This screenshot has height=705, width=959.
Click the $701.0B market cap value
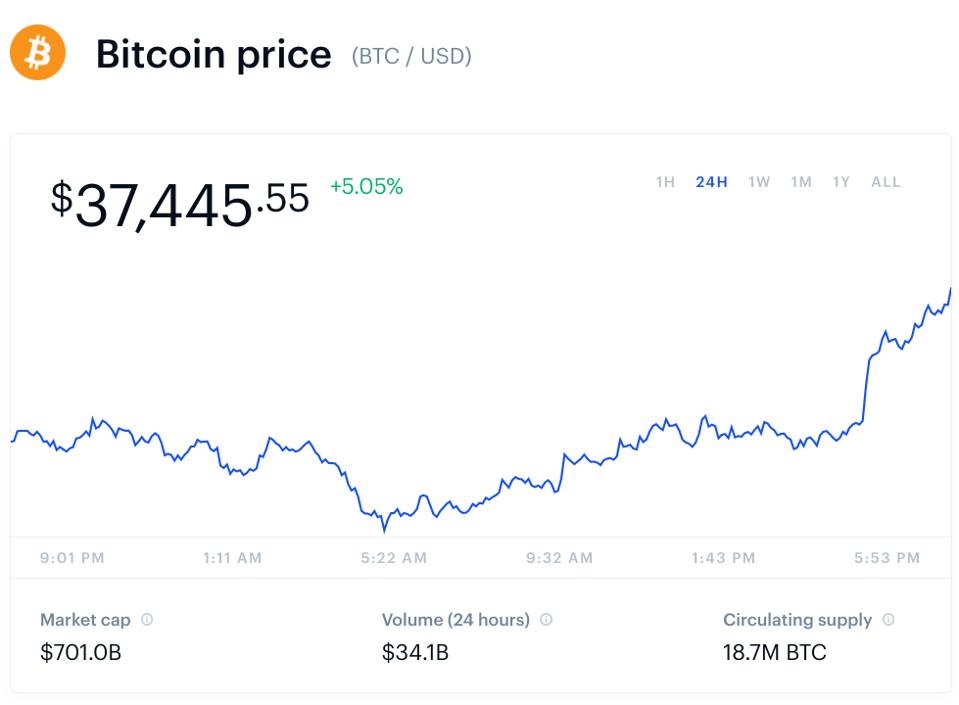81,653
